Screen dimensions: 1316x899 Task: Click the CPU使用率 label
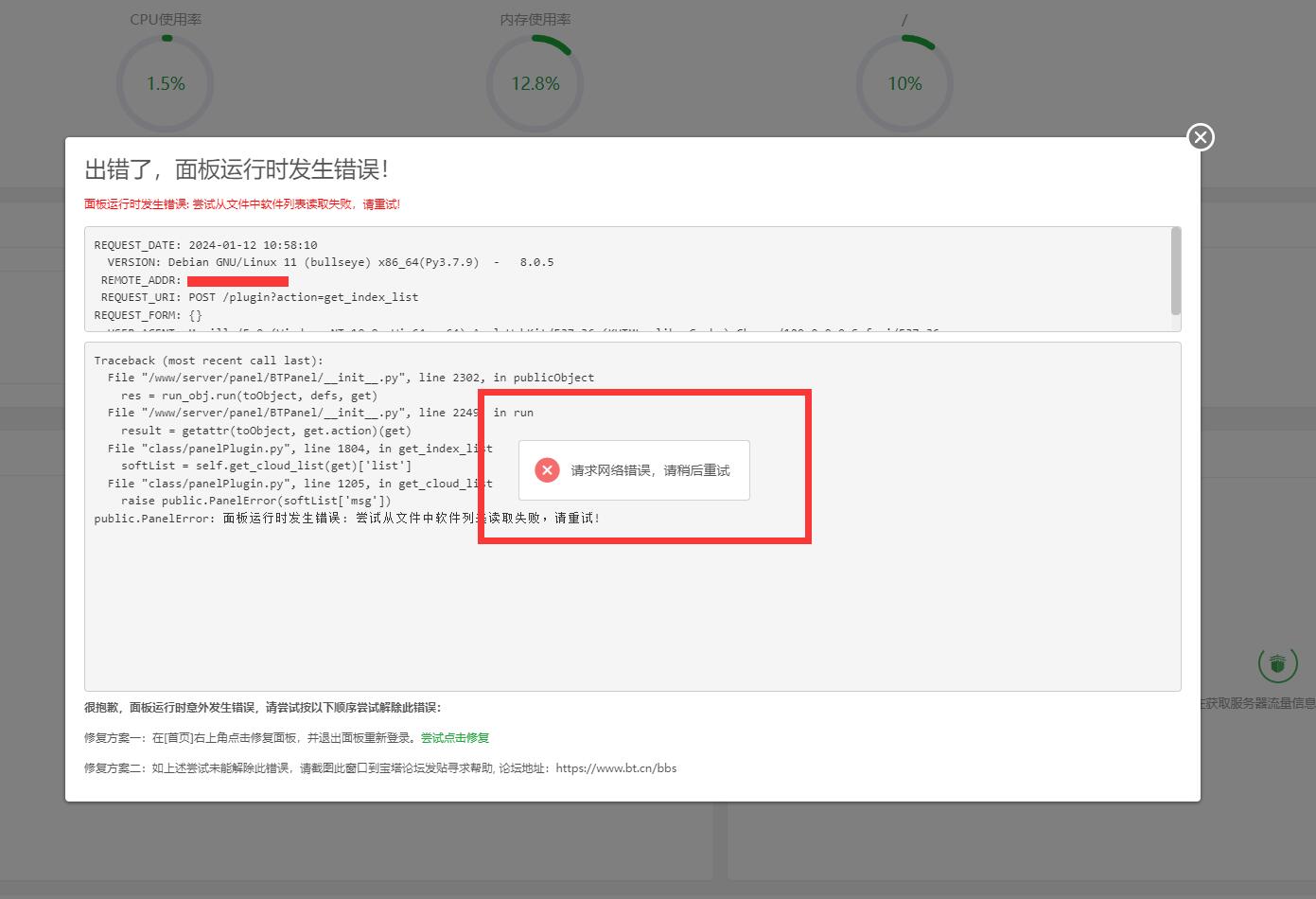[x=166, y=19]
